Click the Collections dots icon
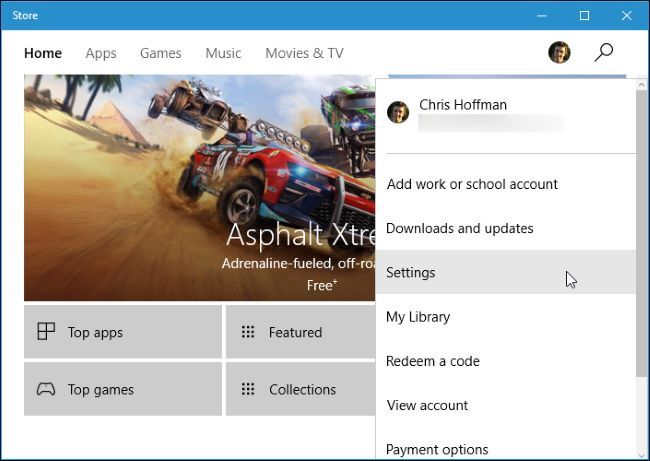The height and width of the screenshot is (461, 650). (248, 389)
